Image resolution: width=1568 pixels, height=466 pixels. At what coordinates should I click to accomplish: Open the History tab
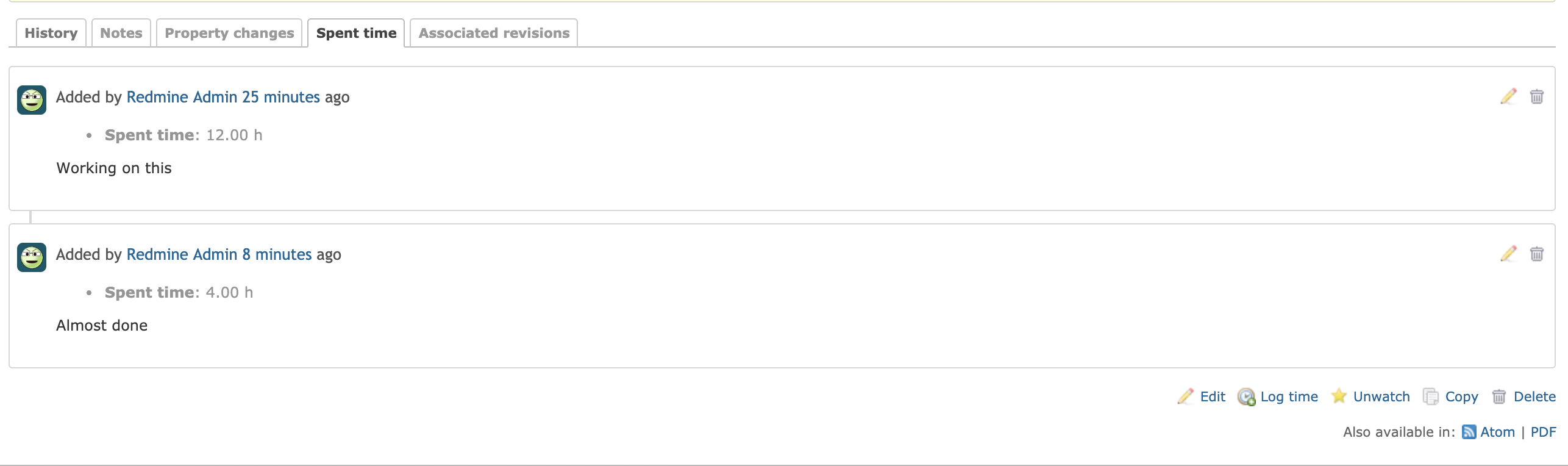click(x=51, y=33)
